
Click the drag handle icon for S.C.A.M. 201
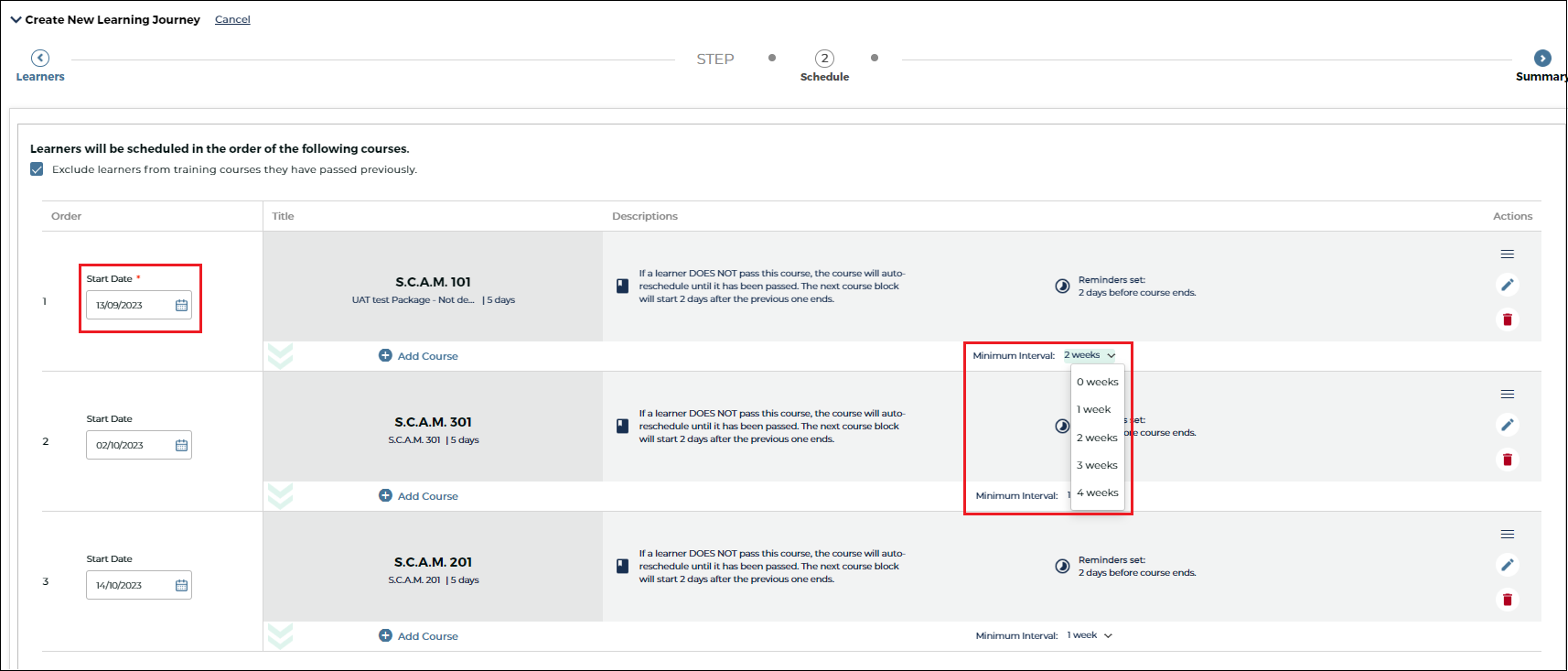pos(1507,535)
